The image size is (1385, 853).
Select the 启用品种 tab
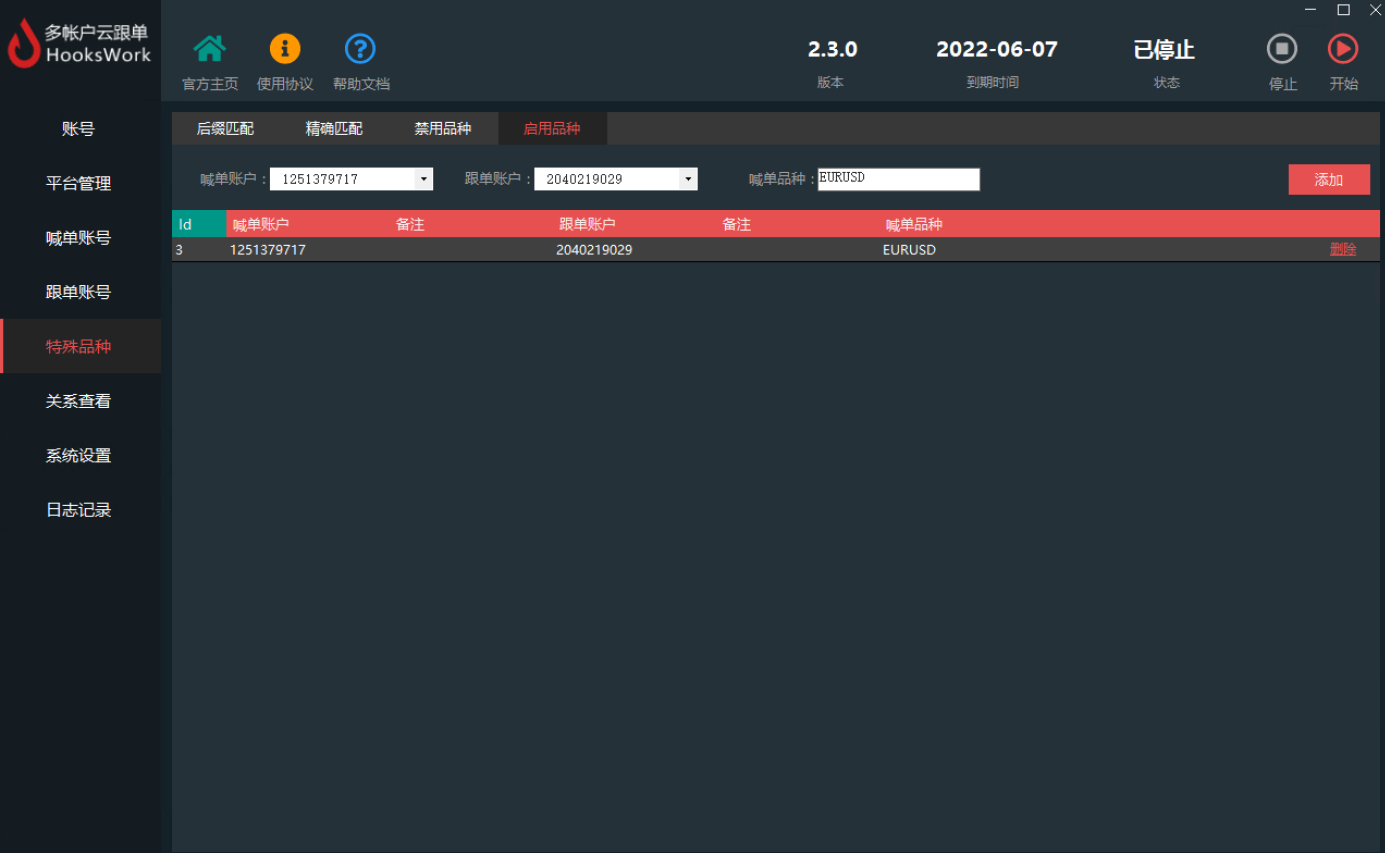coord(552,129)
